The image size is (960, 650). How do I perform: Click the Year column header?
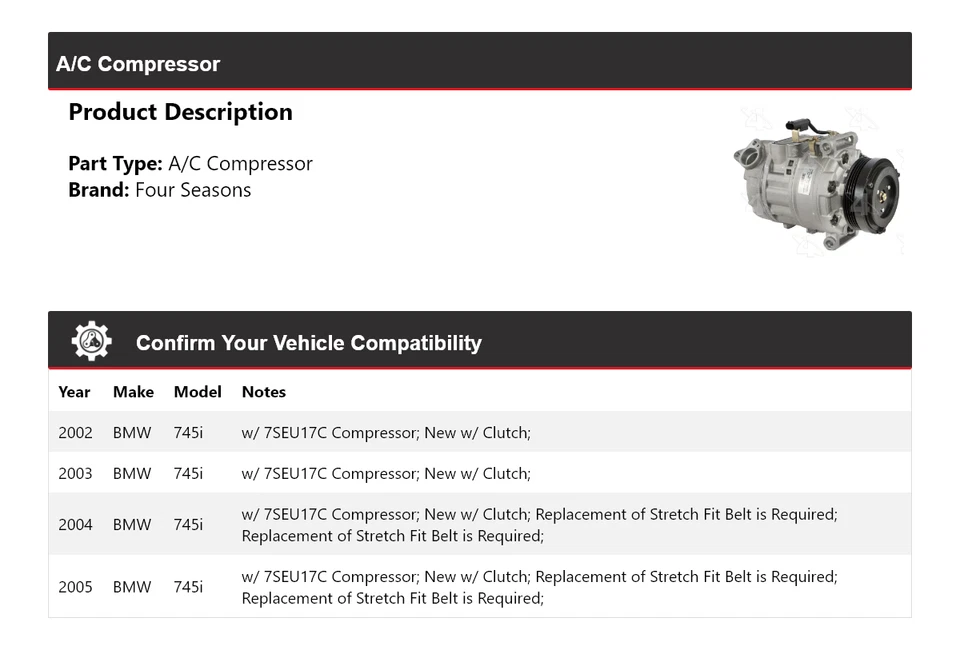74,392
